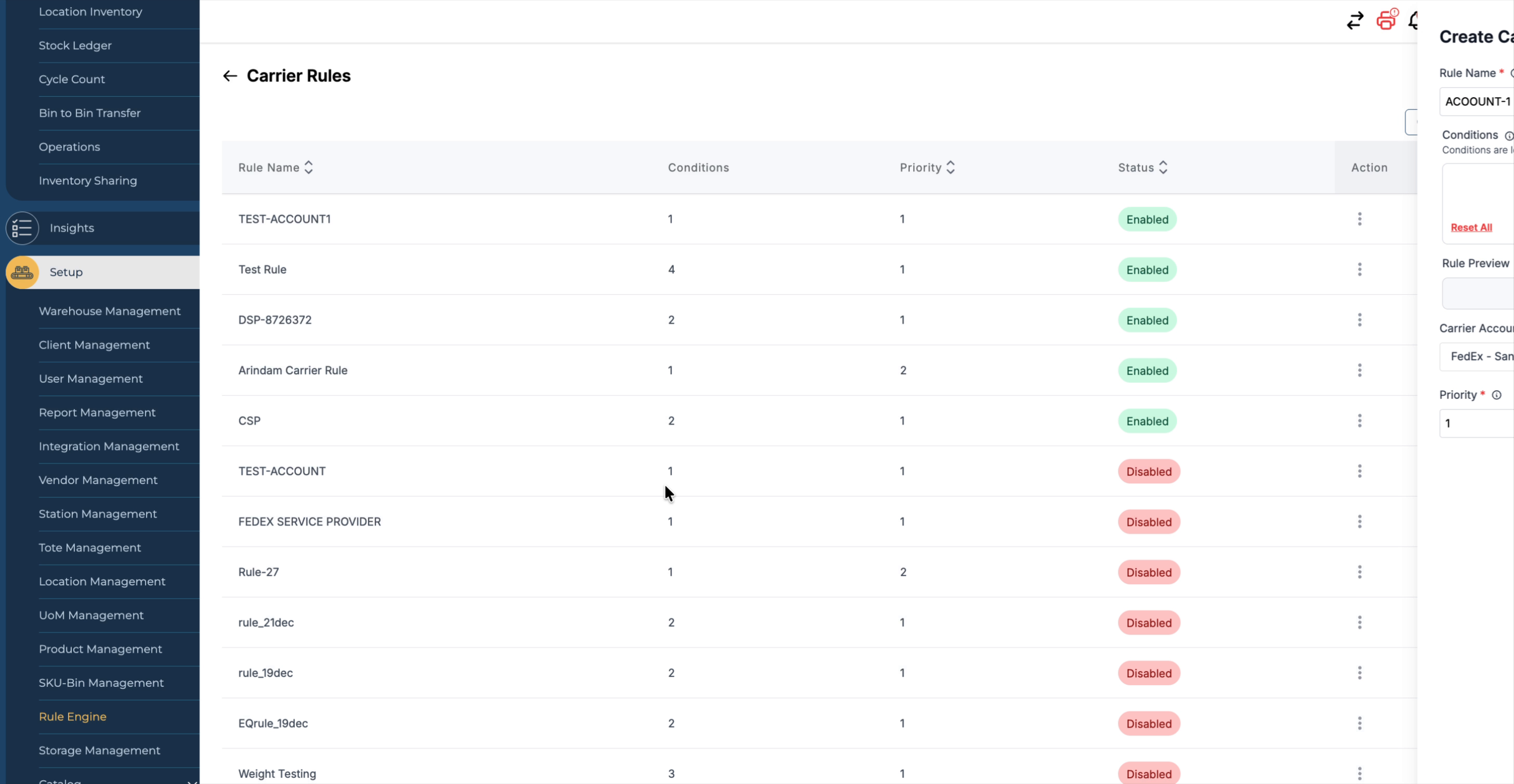Screen dimensions: 1514x784
Task: Click the rule name EQrule_19dec
Action: [273, 724]
